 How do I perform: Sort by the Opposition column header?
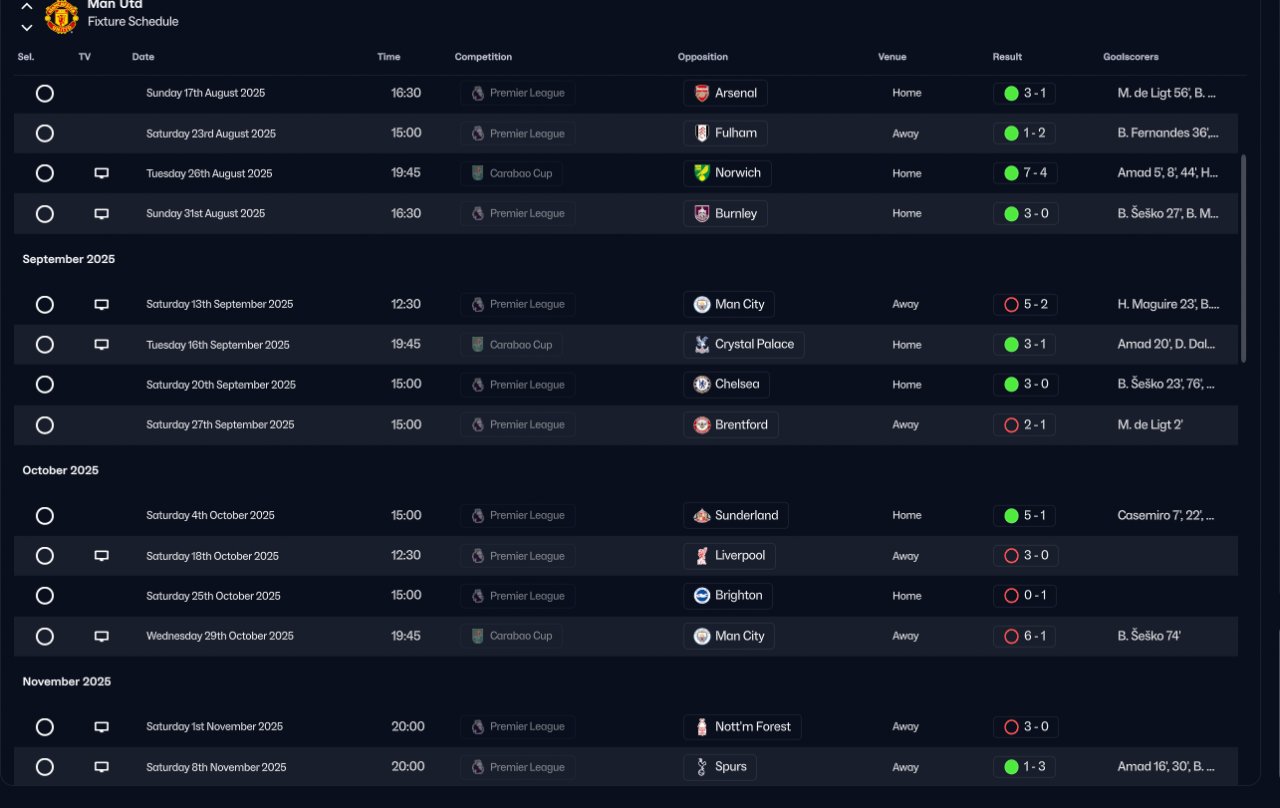click(x=703, y=57)
